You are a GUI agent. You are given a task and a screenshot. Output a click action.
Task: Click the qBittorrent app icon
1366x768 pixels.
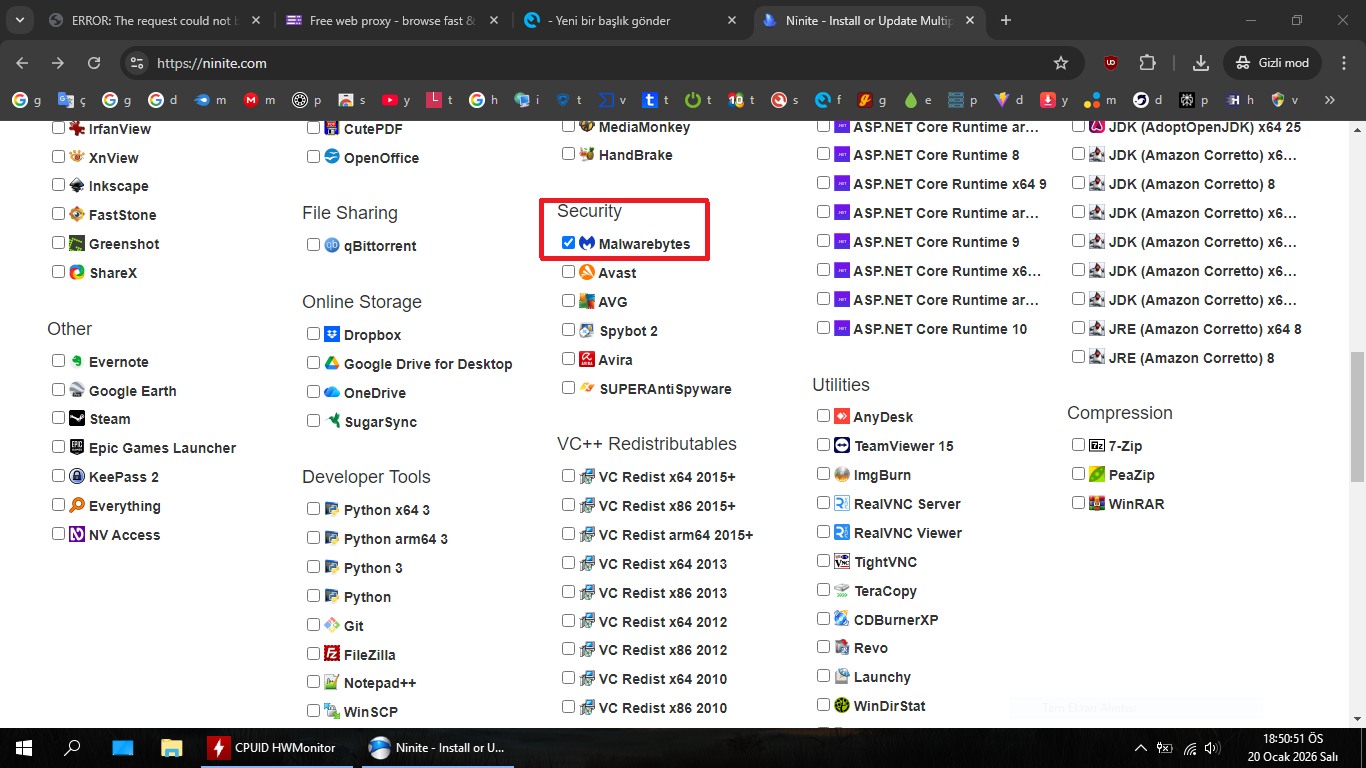tap(332, 245)
